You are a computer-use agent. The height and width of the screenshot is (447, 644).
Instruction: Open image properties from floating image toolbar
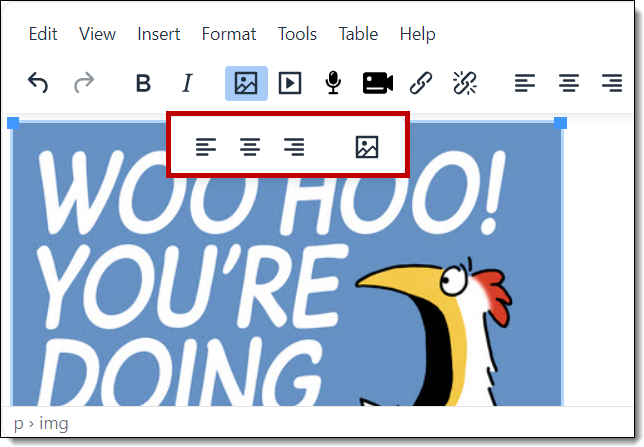pyautogui.click(x=367, y=147)
